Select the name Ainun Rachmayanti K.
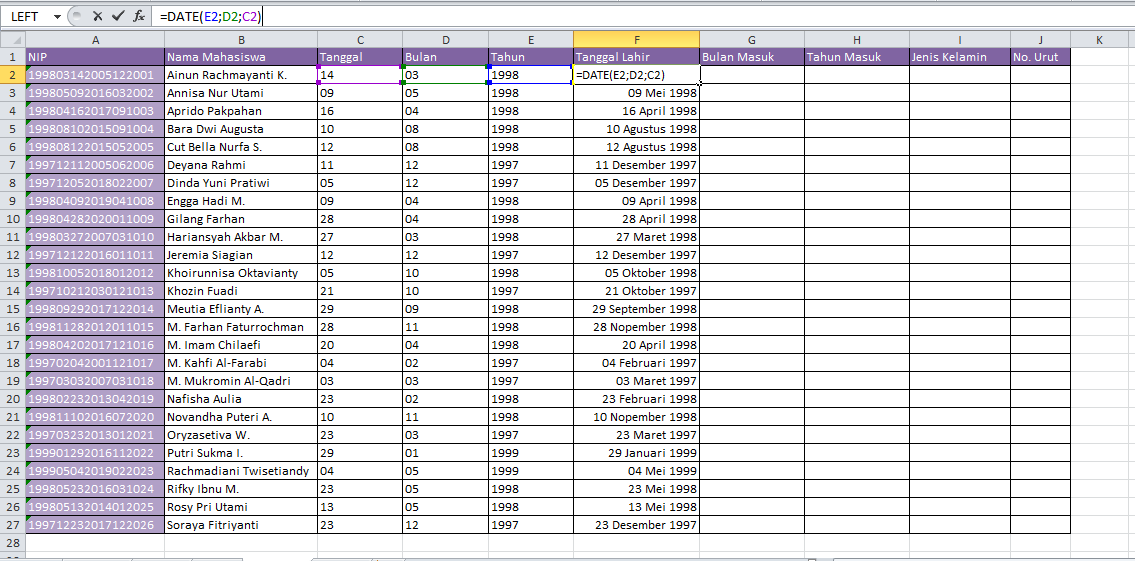 click(x=241, y=75)
